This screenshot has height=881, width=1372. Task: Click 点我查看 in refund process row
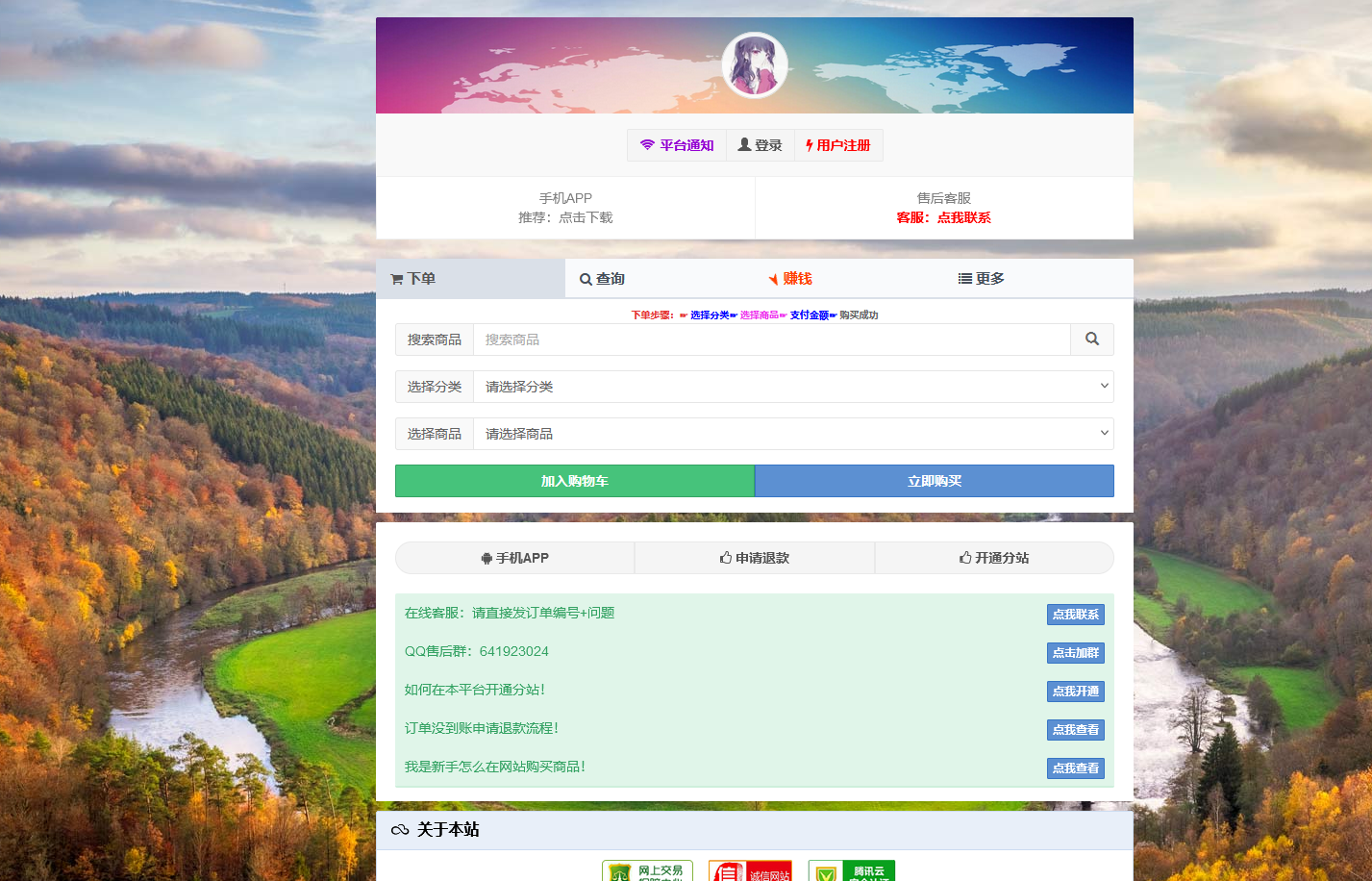pyautogui.click(x=1076, y=730)
